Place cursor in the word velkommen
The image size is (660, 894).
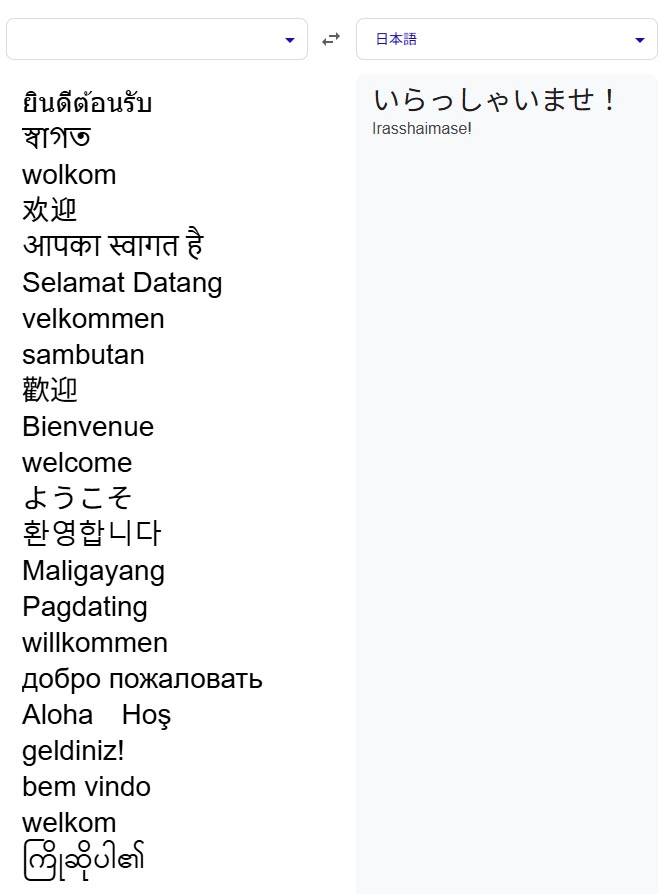point(93,319)
